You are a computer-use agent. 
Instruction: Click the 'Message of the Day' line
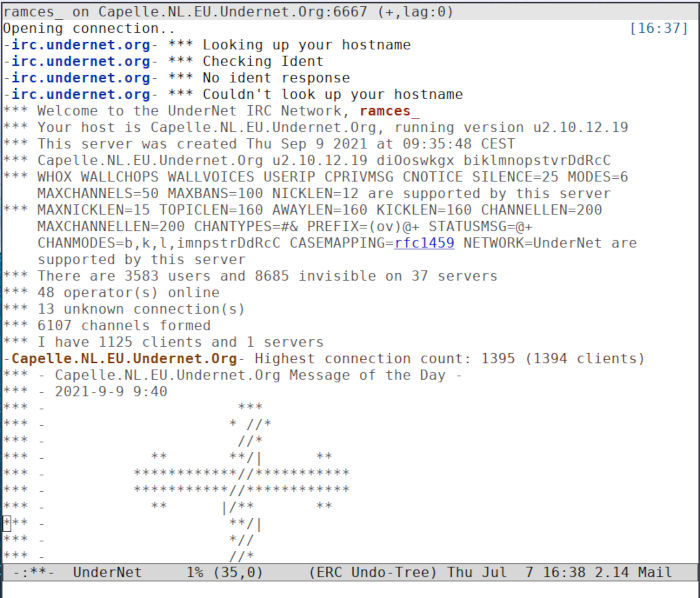tap(233, 375)
